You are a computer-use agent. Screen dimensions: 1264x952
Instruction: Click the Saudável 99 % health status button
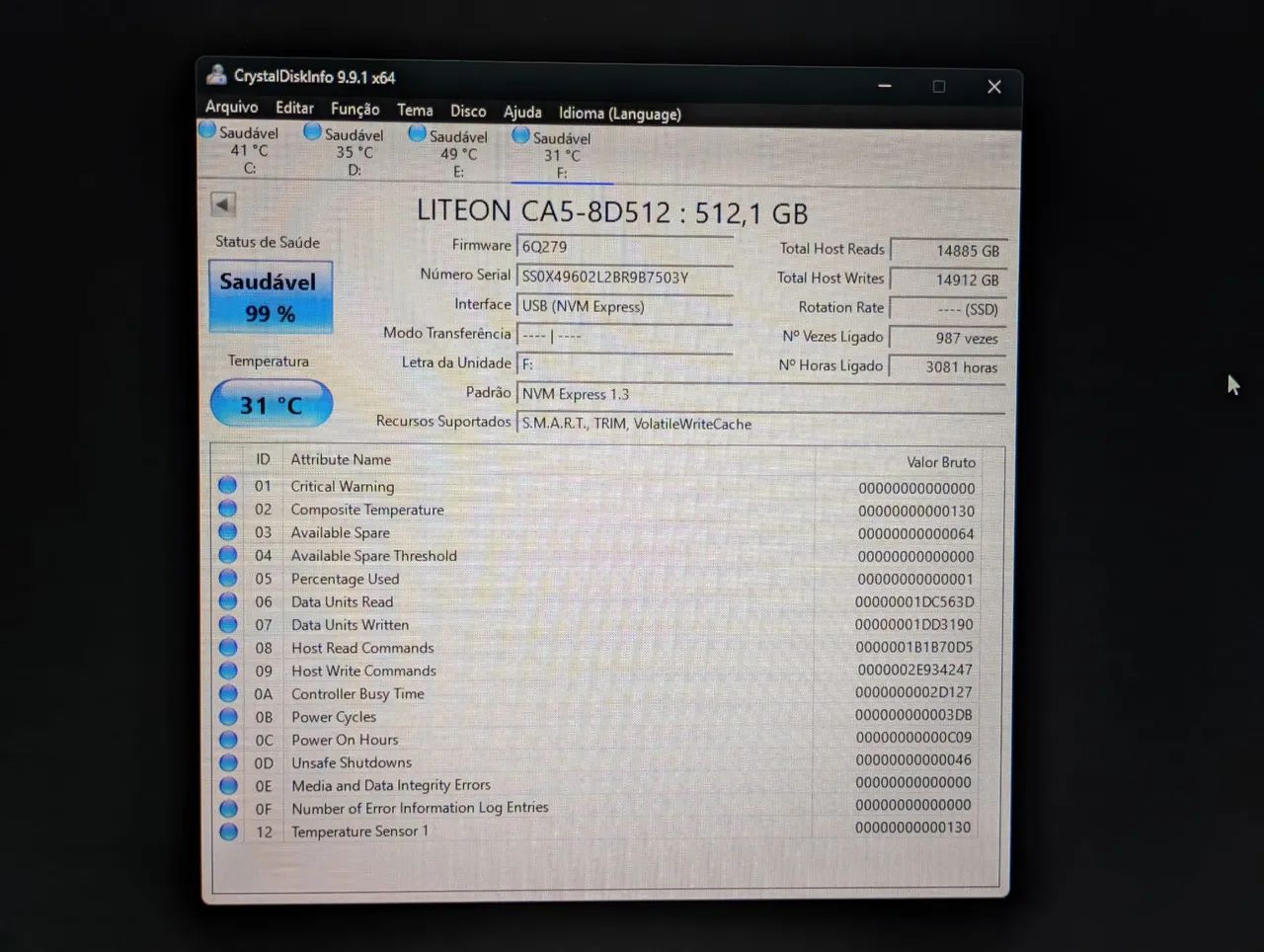pyautogui.click(x=271, y=297)
